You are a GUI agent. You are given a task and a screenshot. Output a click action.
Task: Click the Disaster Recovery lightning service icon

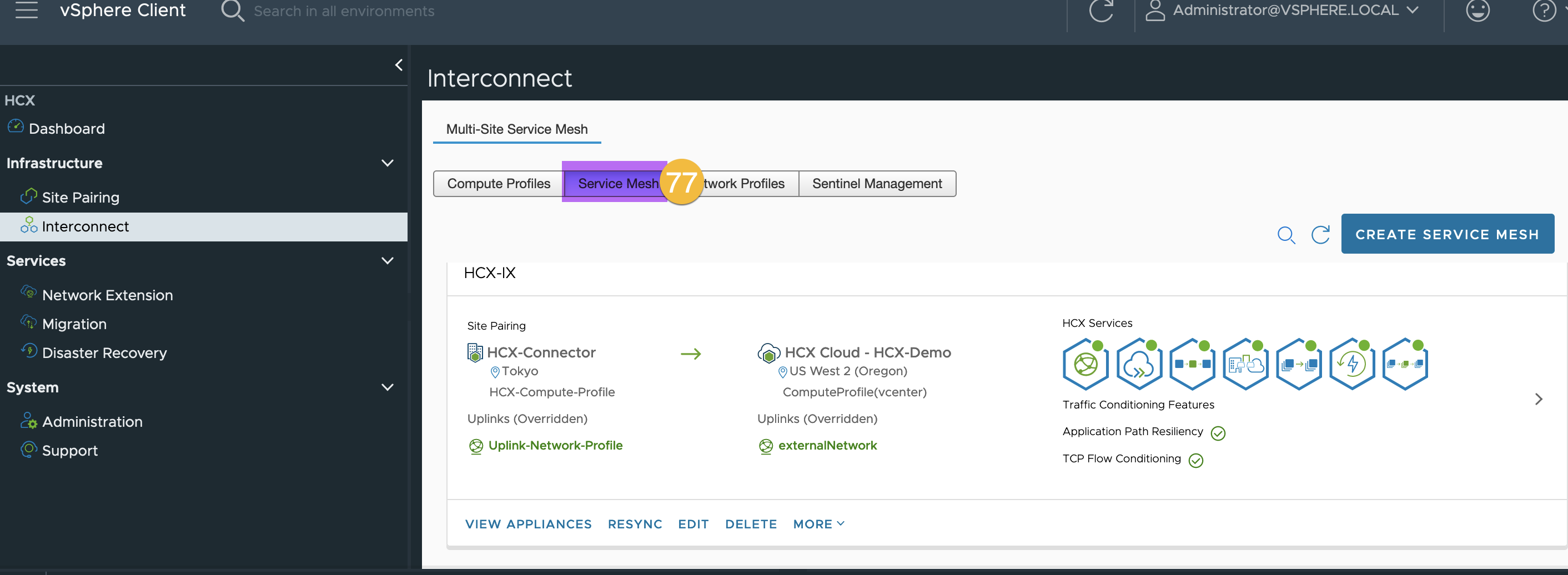pos(1352,364)
